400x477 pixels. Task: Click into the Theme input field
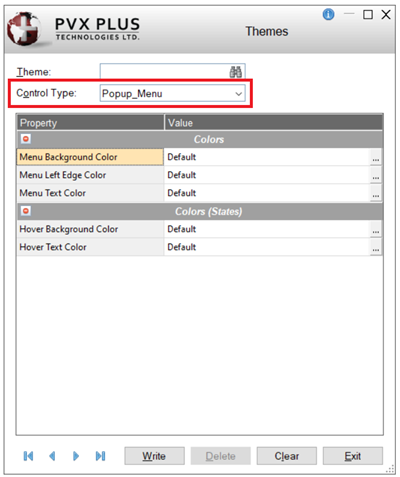coord(165,72)
